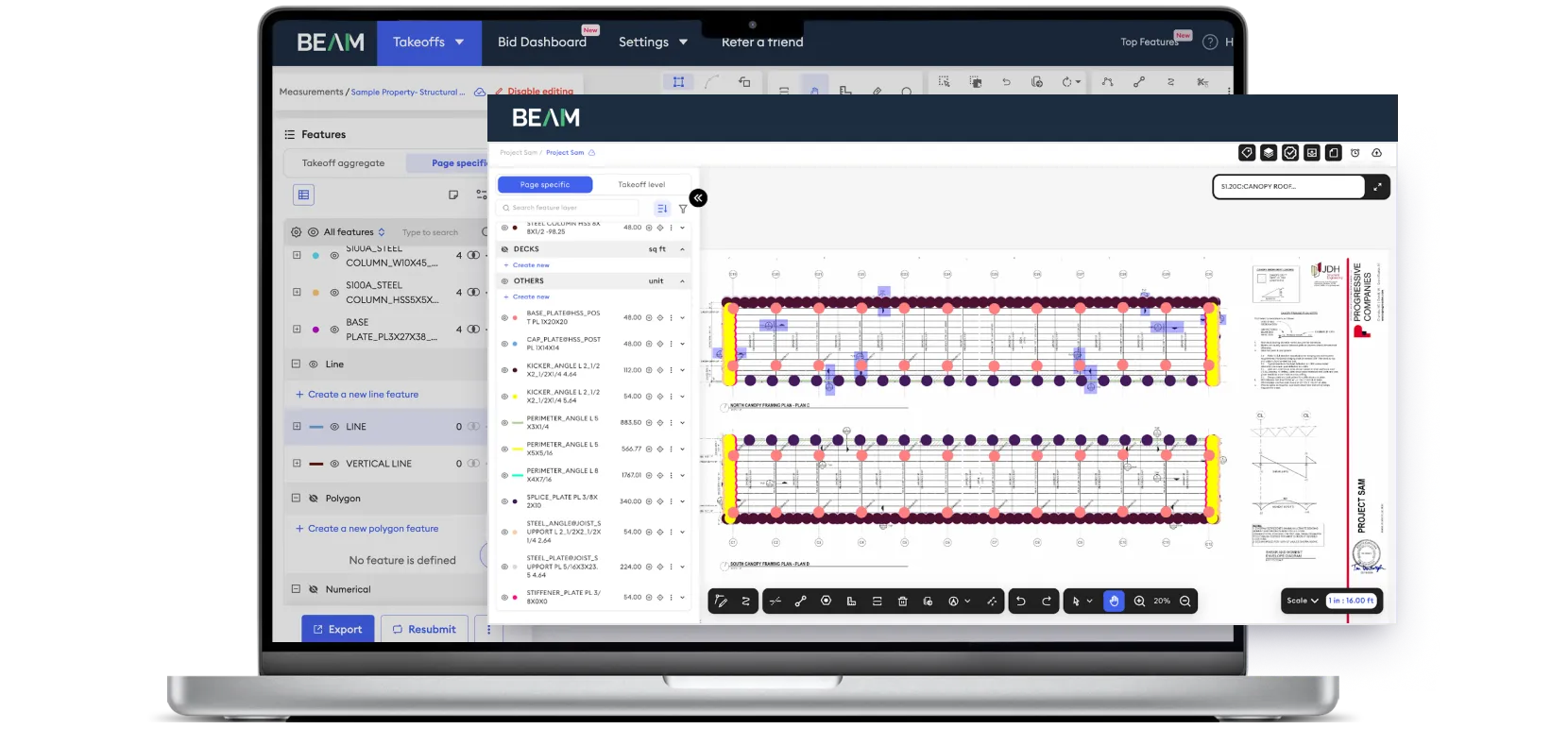Click the S1.20C:CANOPY ROOF sheet selector

[1289, 187]
